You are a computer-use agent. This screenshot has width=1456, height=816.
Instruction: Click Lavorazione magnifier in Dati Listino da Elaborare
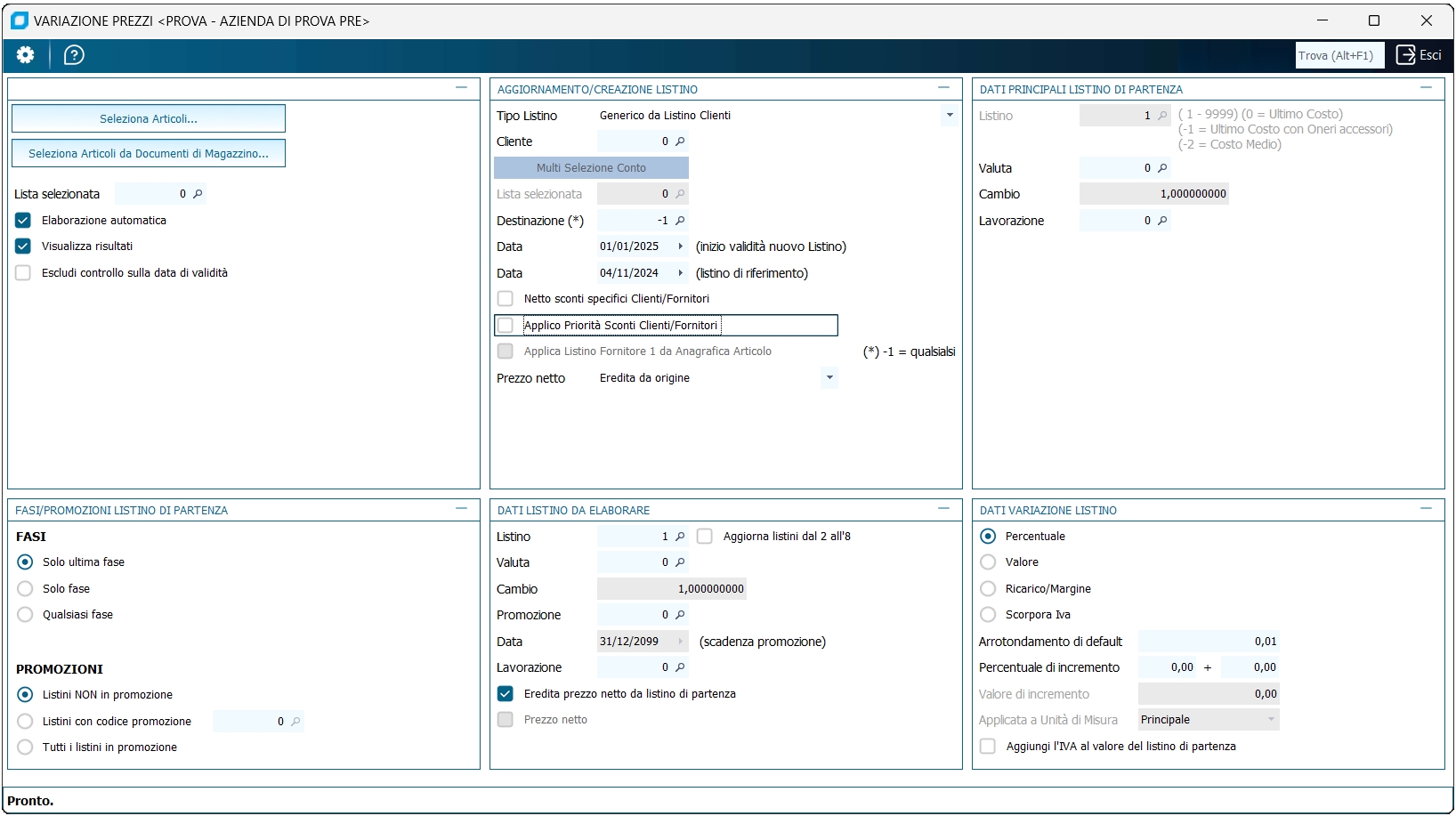680,667
